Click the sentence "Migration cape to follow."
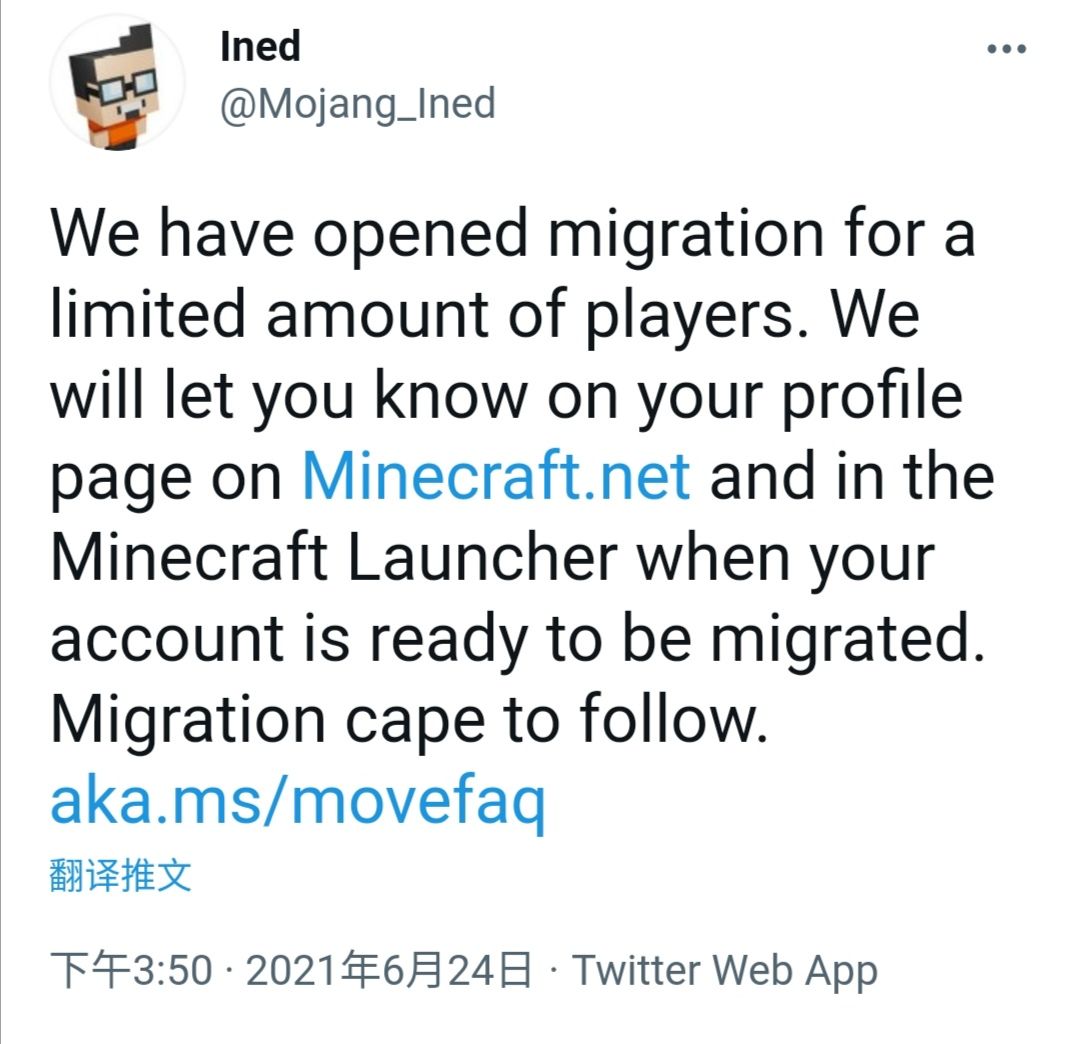Image resolution: width=1080 pixels, height=1044 pixels. coord(409,719)
